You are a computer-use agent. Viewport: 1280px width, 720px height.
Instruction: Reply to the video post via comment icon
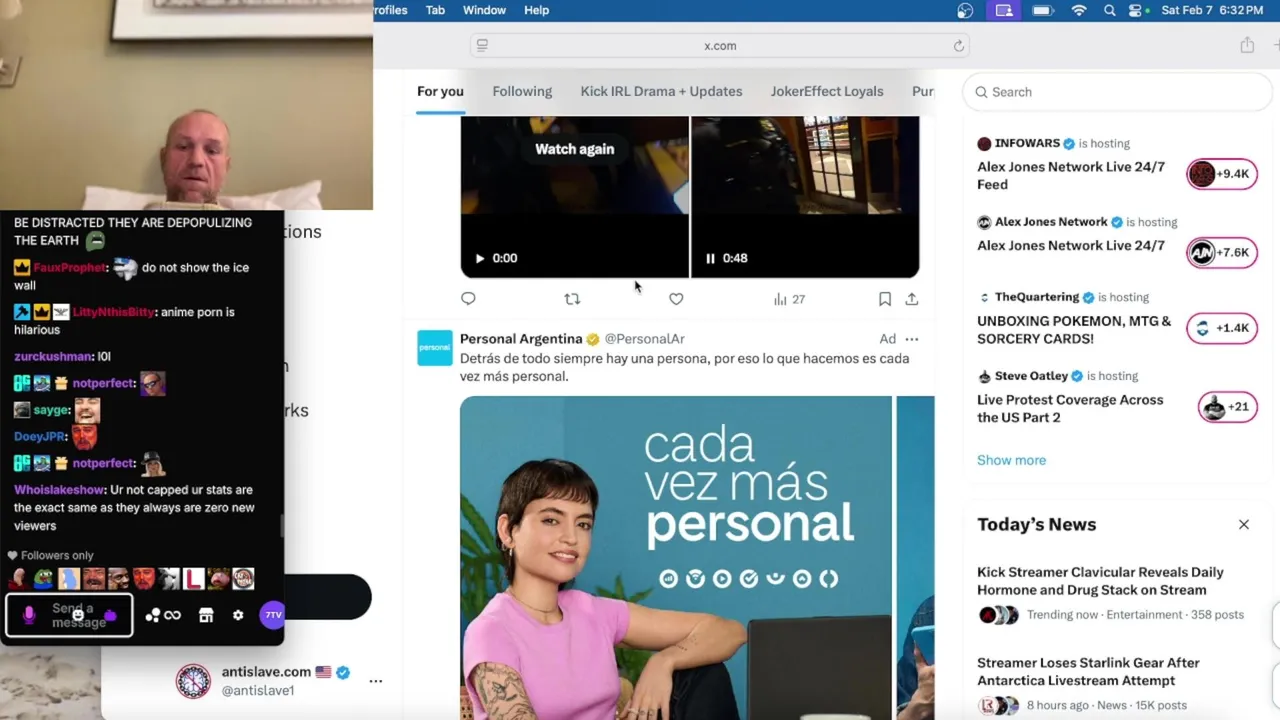tap(468, 299)
